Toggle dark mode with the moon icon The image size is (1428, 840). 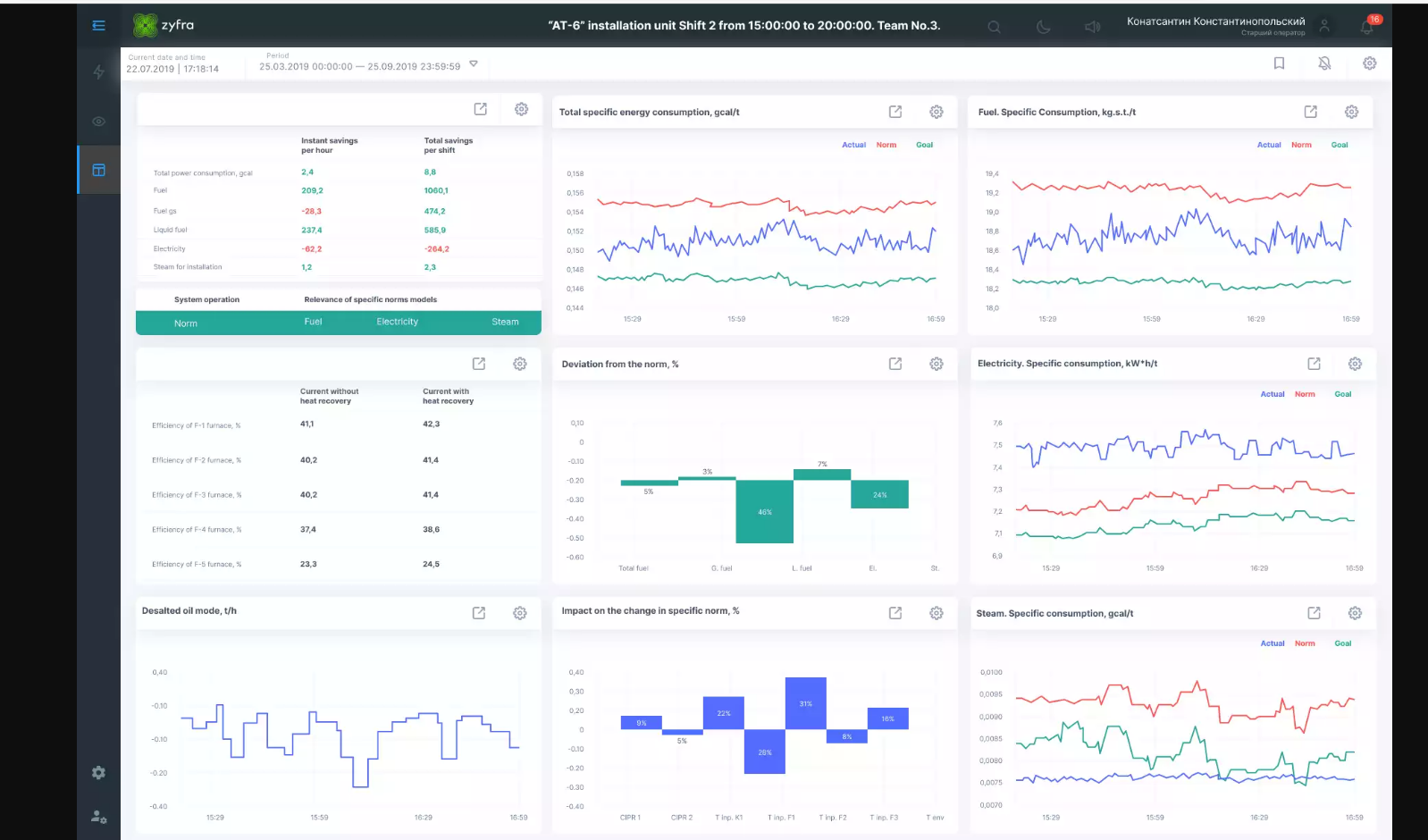[x=1043, y=27]
